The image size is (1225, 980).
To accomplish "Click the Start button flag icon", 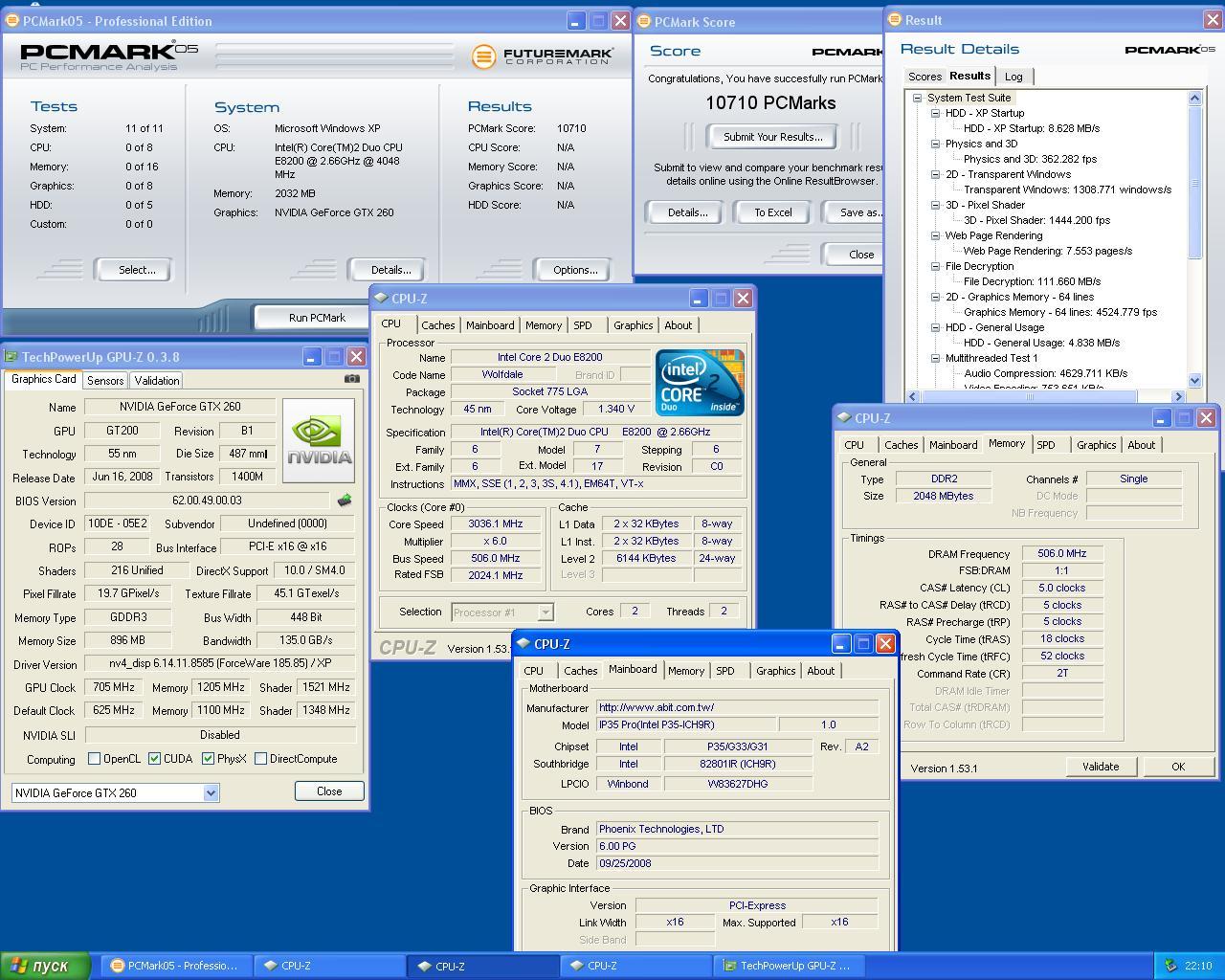I will [x=17, y=966].
